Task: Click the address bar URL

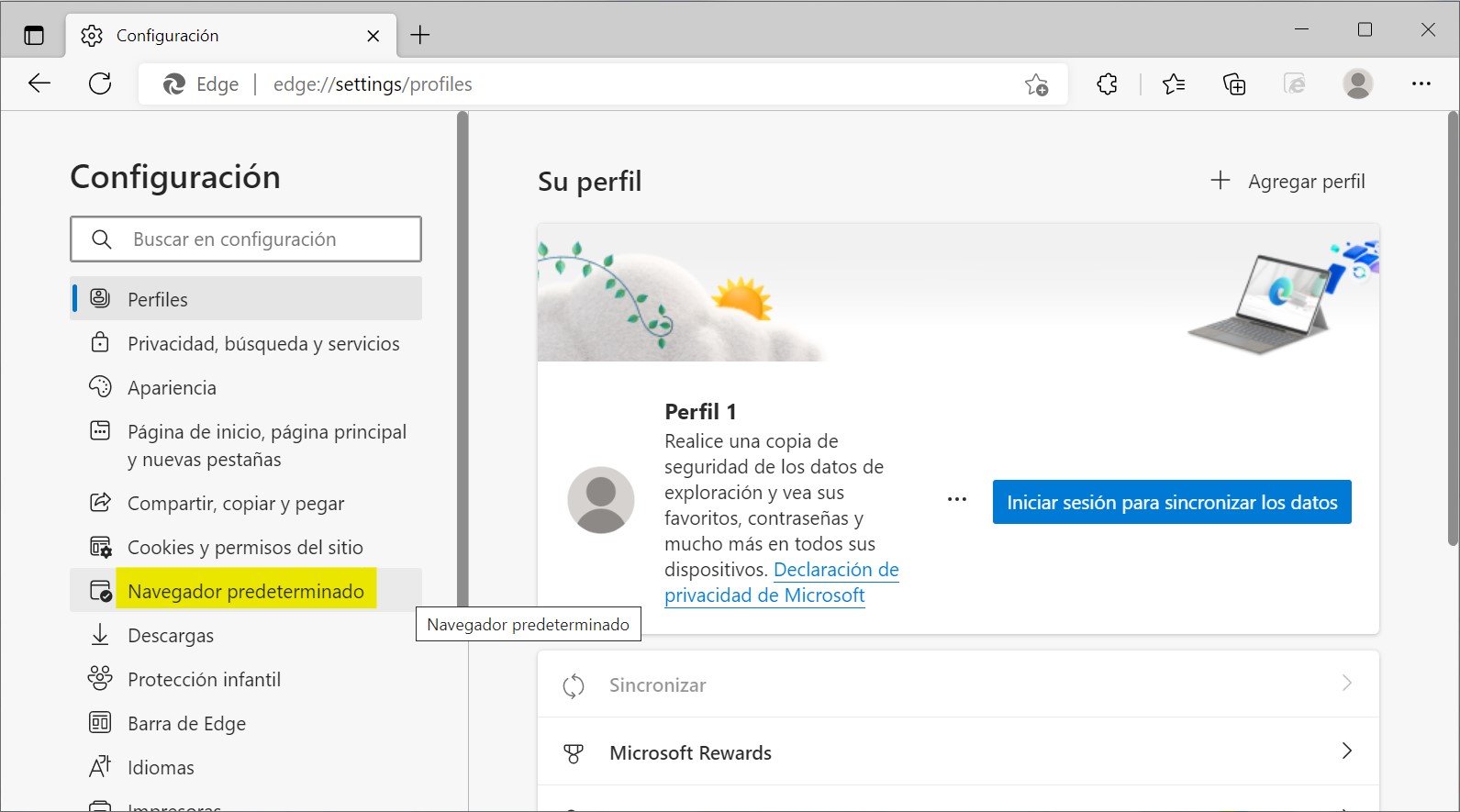Action: (x=373, y=84)
